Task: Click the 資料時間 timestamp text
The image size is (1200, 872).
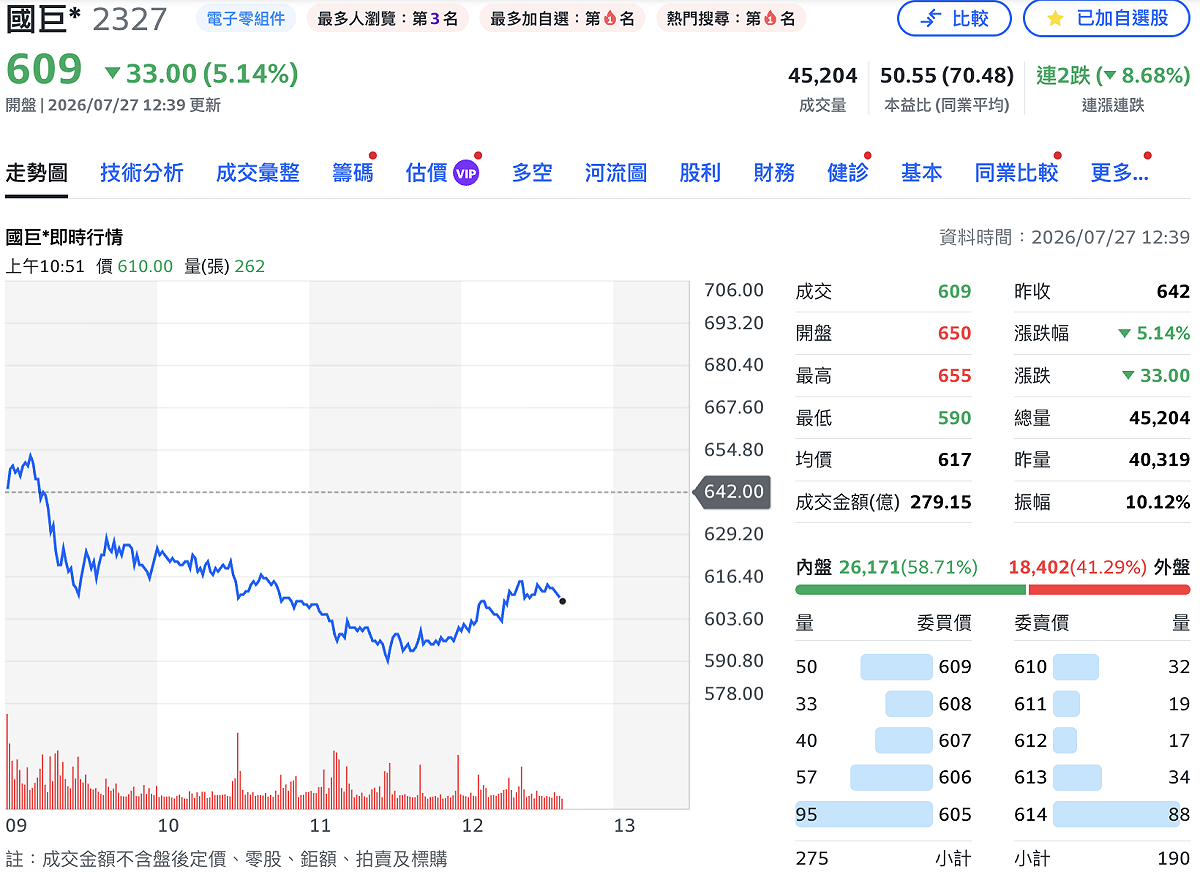Action: tap(1065, 237)
